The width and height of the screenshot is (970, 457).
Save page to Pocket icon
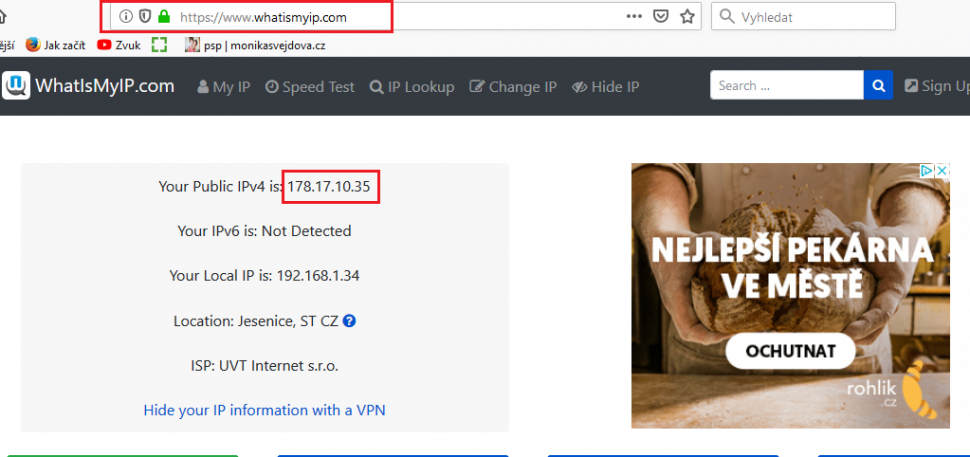[661, 17]
